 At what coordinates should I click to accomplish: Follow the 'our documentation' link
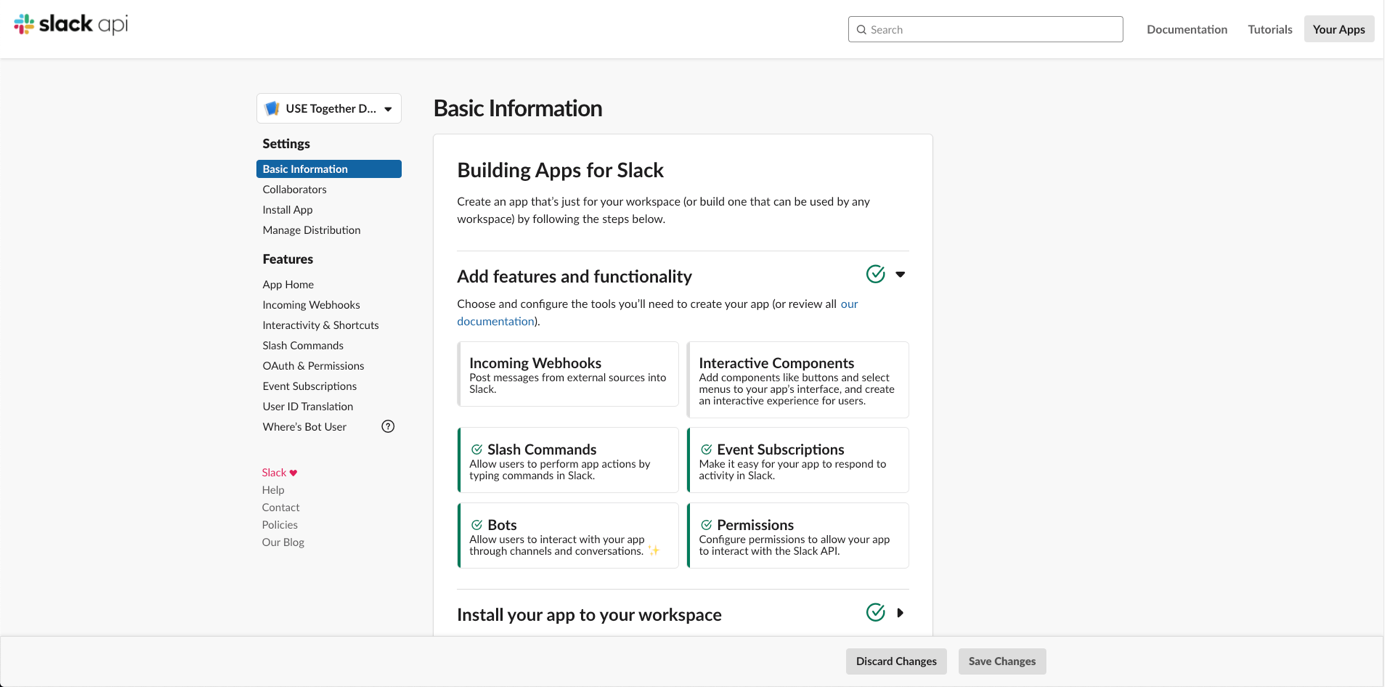coord(657,312)
